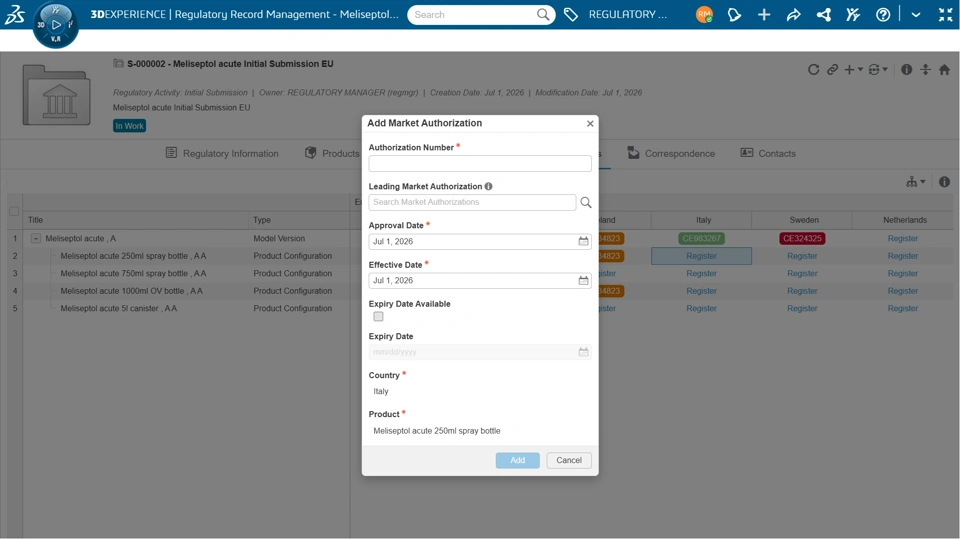Click the Sweden column header

coord(803,220)
